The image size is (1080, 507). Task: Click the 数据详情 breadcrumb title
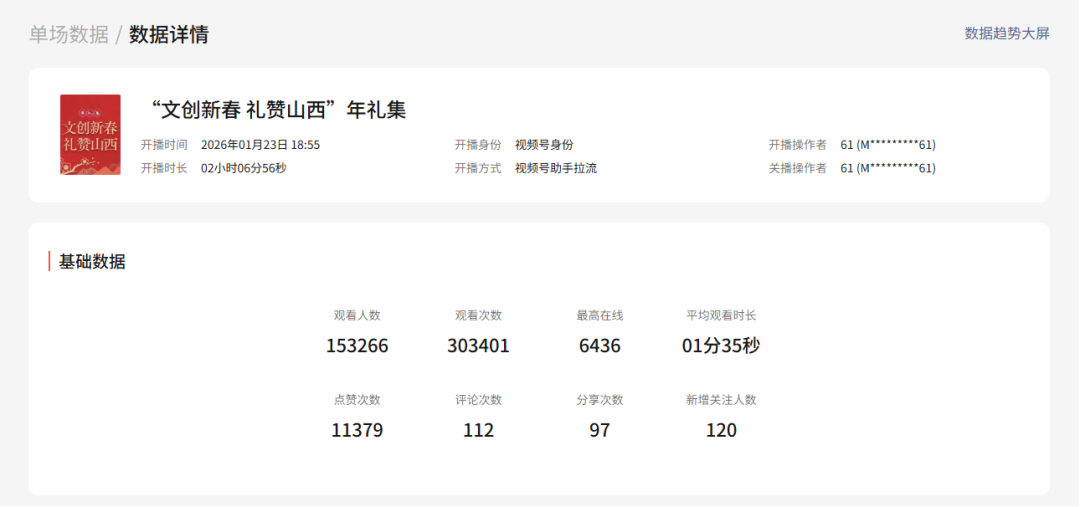click(169, 34)
